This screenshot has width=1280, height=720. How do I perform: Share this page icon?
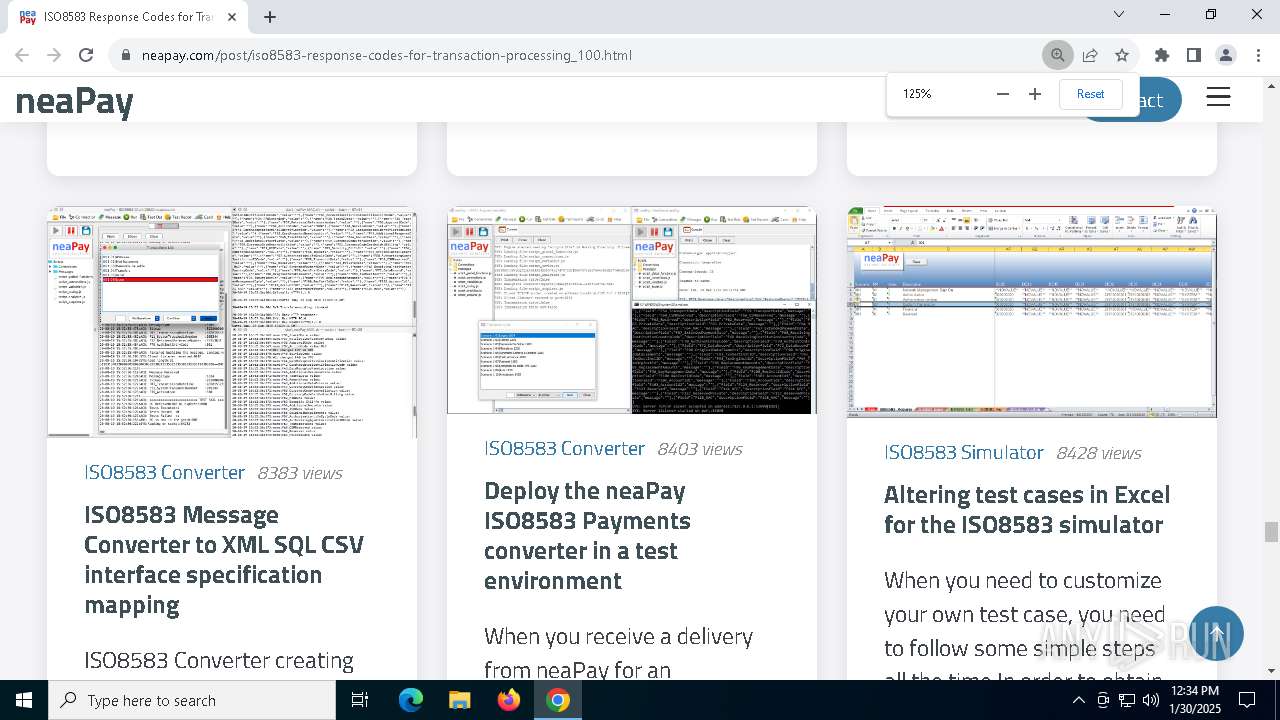(x=1090, y=55)
